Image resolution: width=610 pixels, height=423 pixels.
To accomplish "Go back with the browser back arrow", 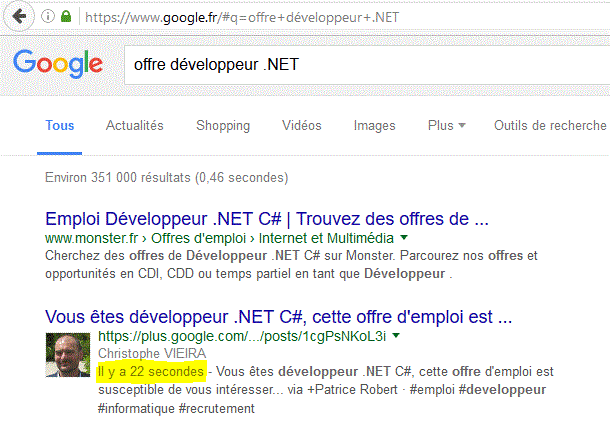I will (x=19, y=16).
